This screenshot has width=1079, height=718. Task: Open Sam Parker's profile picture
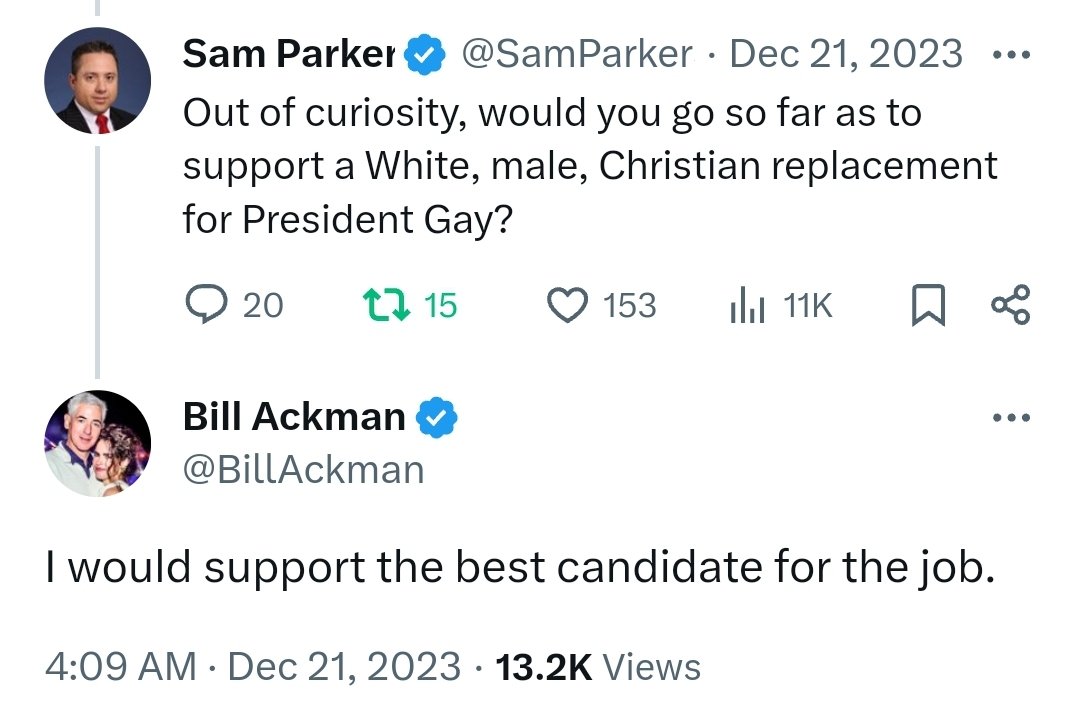[x=98, y=80]
